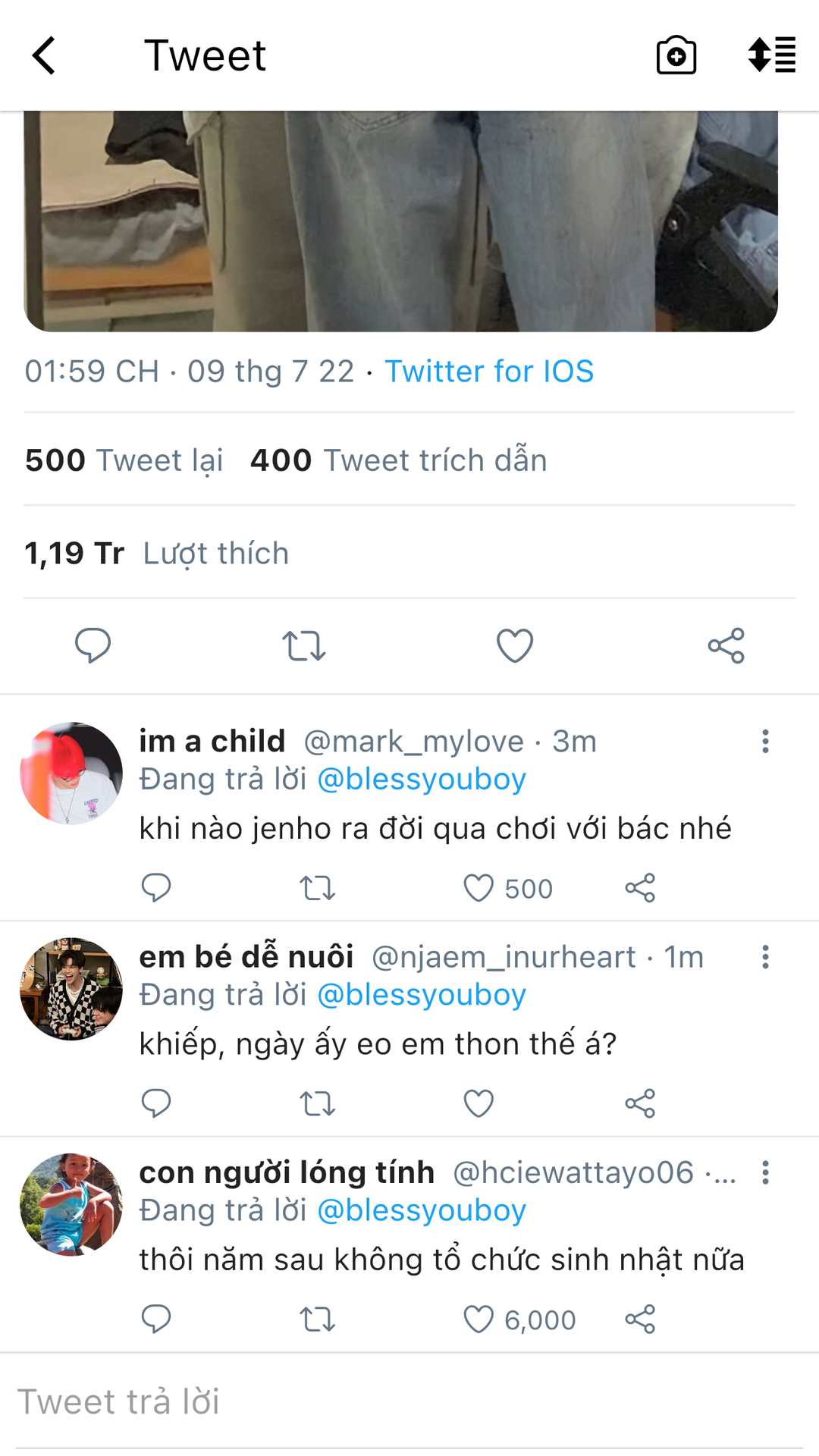The height and width of the screenshot is (1456, 819).
Task: Share the reply from @njaem_inurheart
Action: [x=640, y=1103]
